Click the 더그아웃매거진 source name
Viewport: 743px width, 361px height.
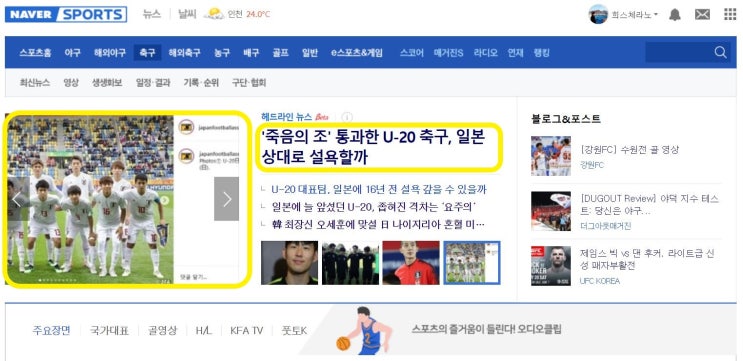tap(605, 226)
